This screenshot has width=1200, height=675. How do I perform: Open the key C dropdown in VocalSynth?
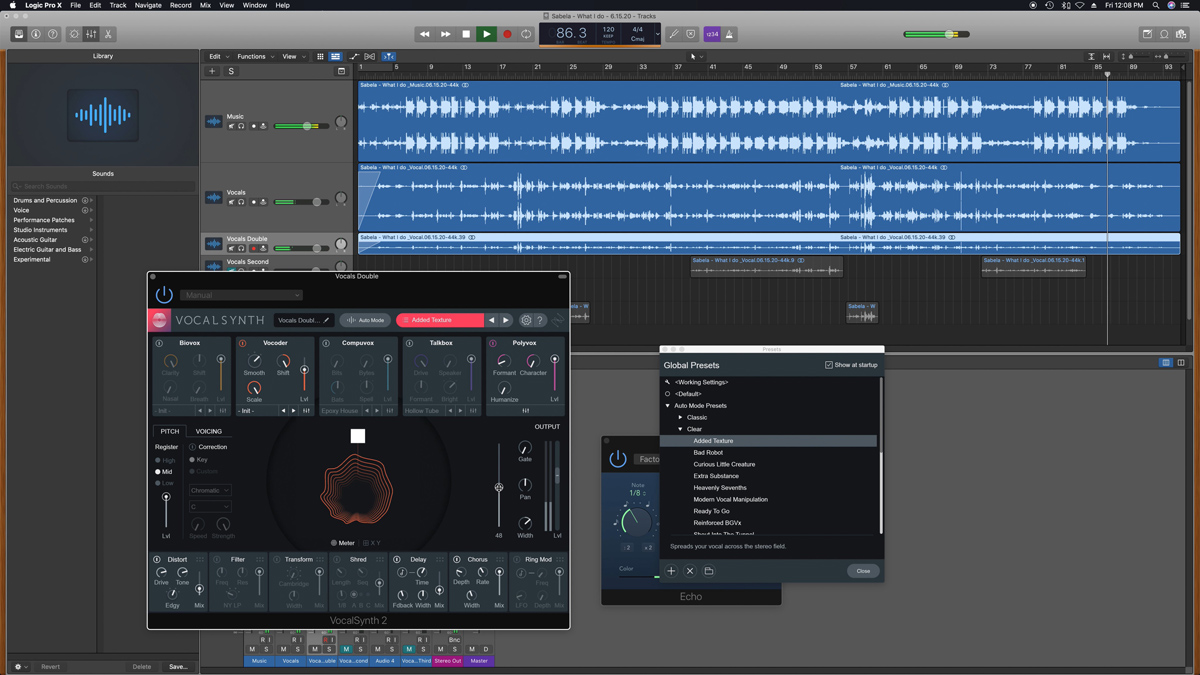[x=210, y=507]
